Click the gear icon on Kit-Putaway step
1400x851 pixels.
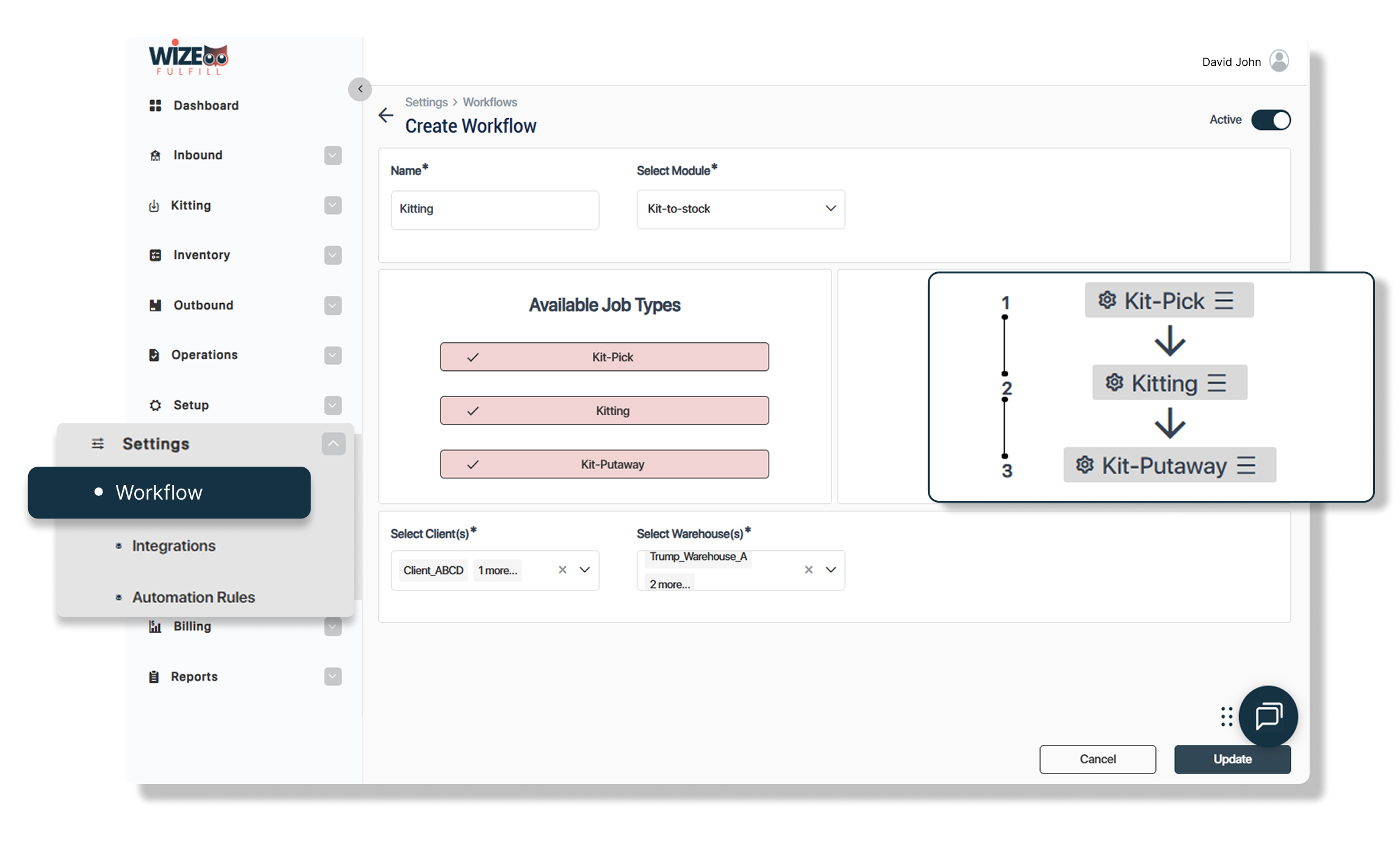(1085, 465)
